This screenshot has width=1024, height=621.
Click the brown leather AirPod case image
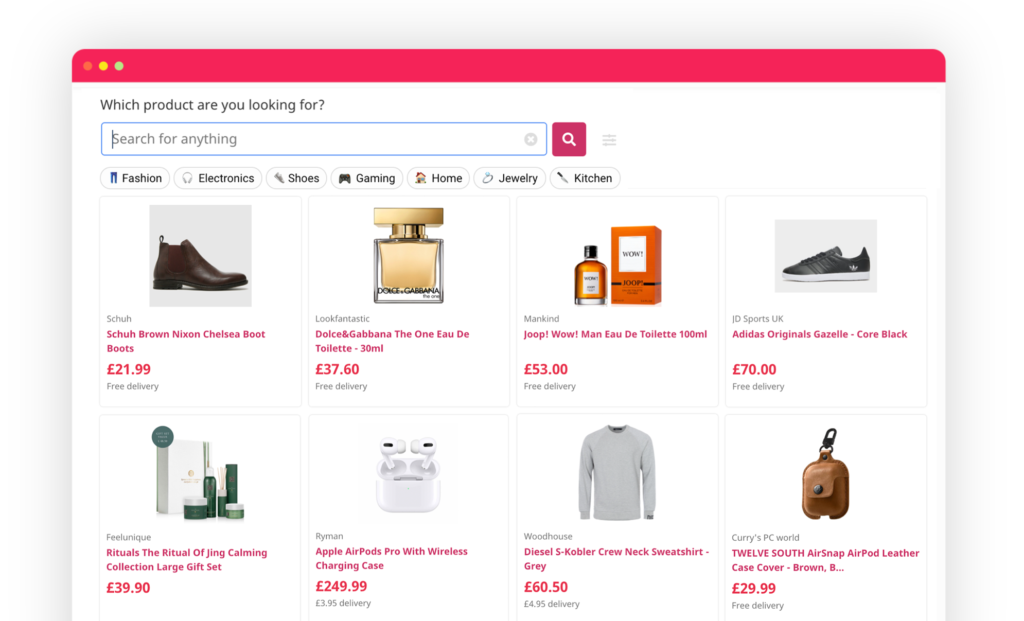(x=825, y=474)
